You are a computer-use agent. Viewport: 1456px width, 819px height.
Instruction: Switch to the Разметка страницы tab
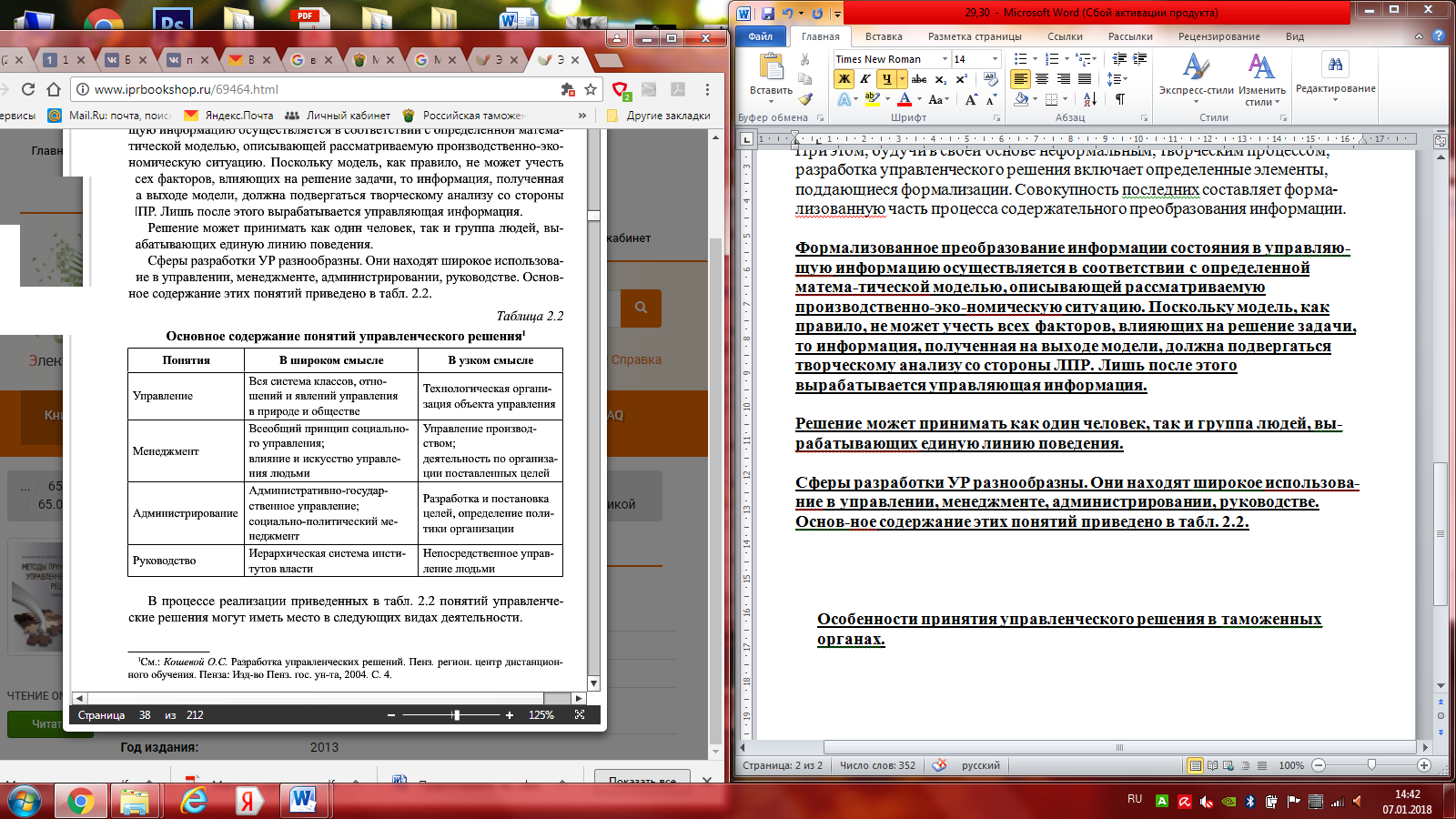tap(975, 36)
